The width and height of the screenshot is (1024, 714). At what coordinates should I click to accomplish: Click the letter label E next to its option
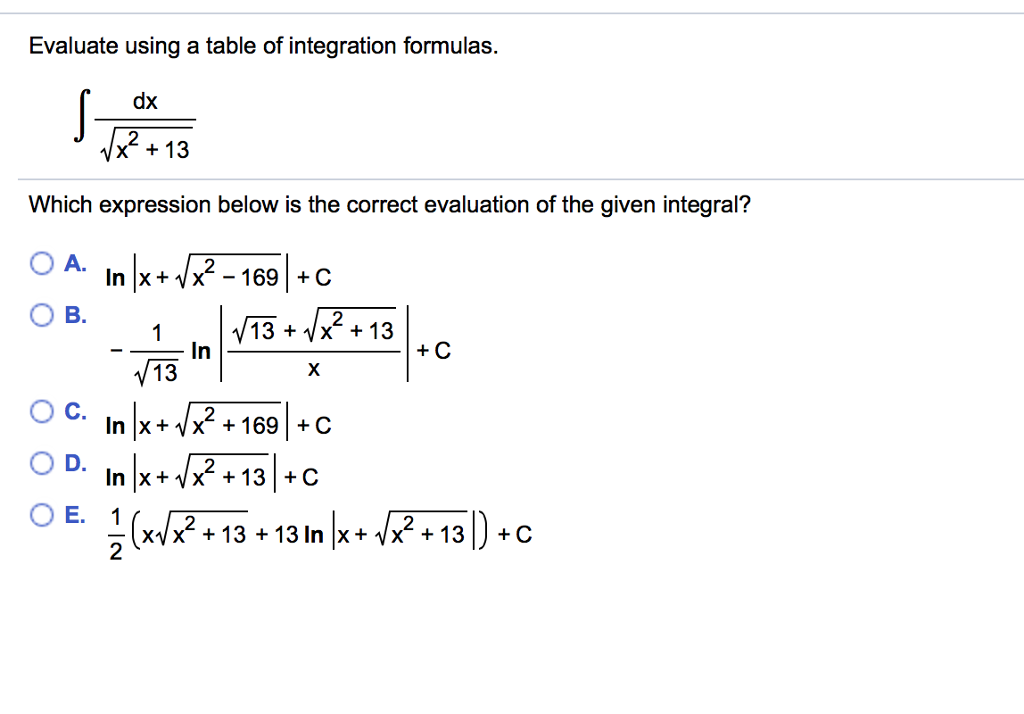tap(72, 512)
